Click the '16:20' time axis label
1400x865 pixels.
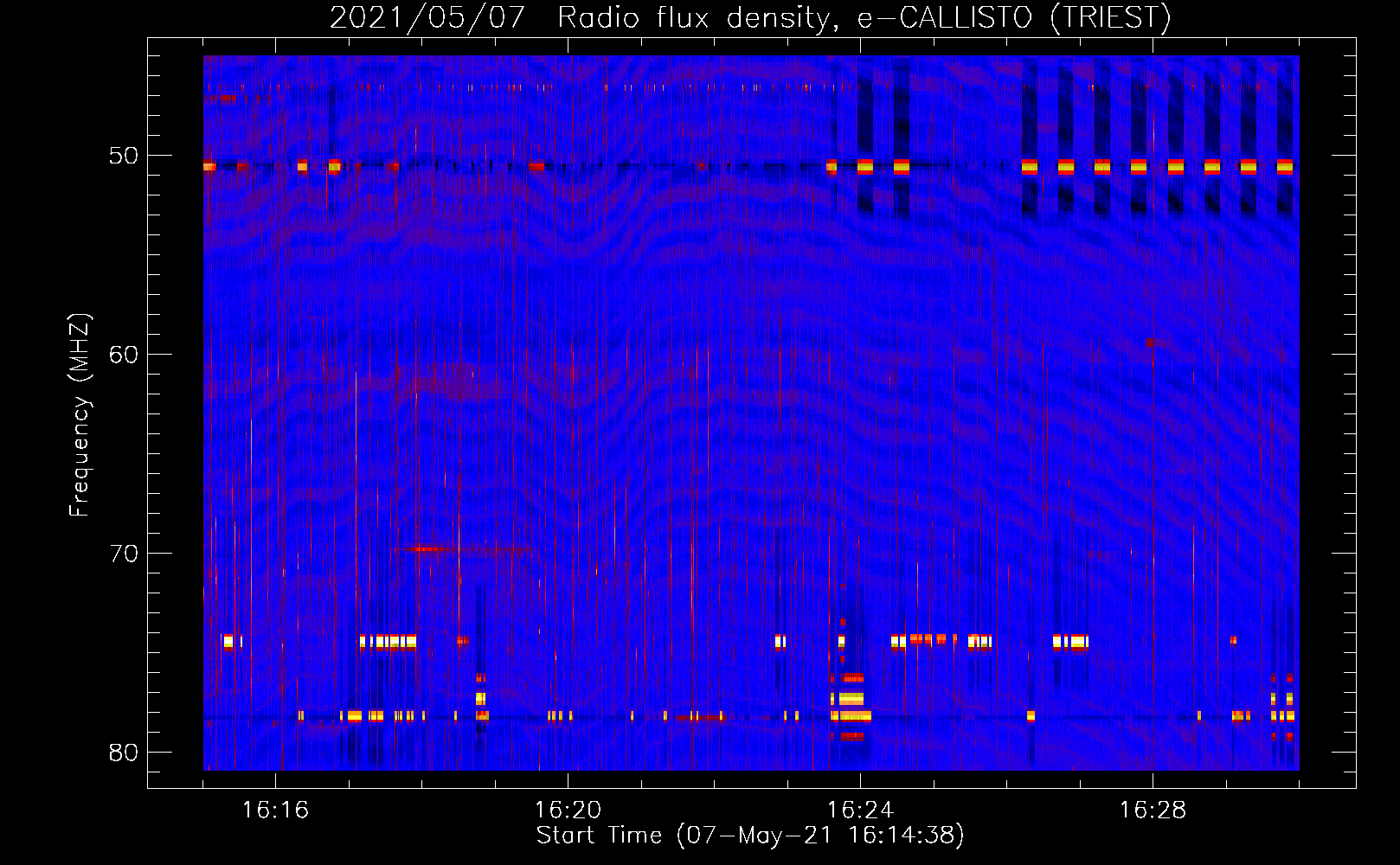pos(568,811)
